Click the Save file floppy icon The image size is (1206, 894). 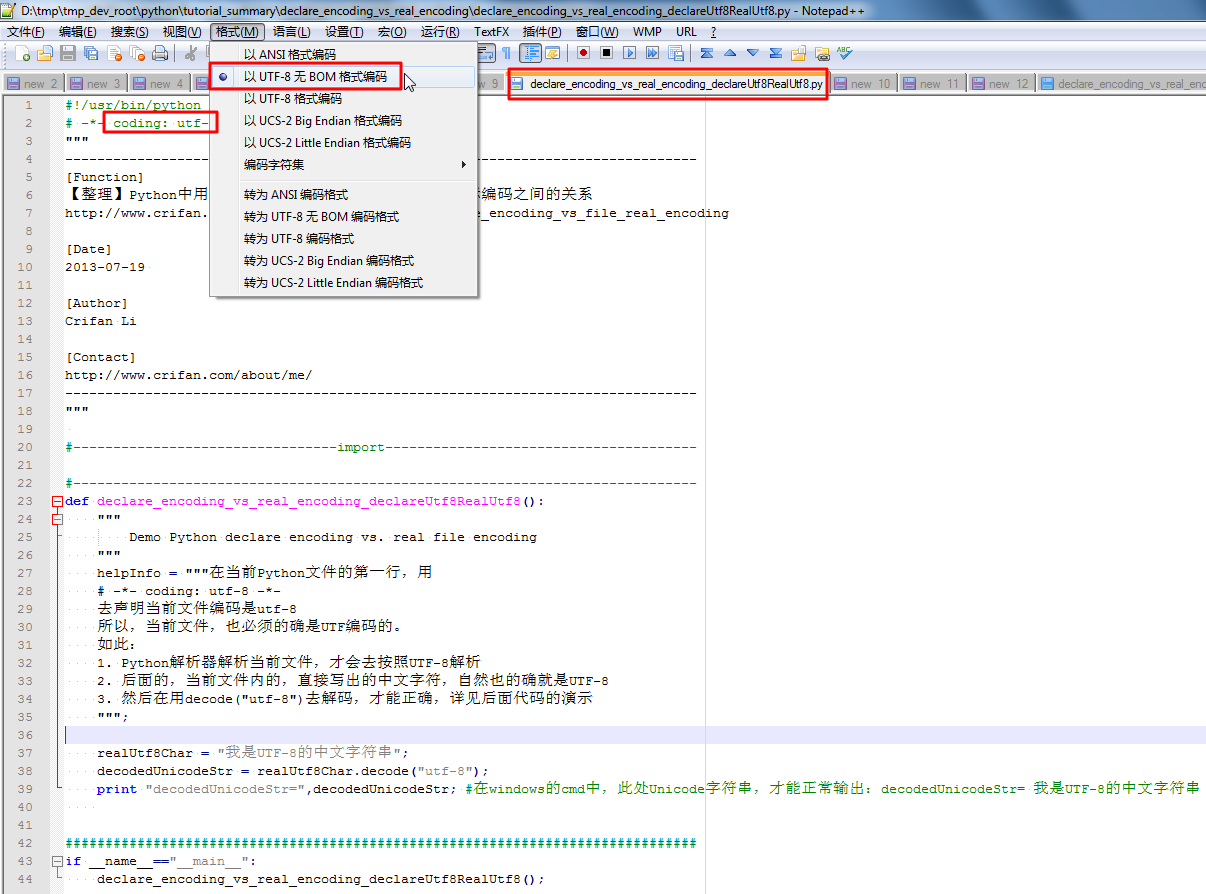pyautogui.click(x=68, y=53)
